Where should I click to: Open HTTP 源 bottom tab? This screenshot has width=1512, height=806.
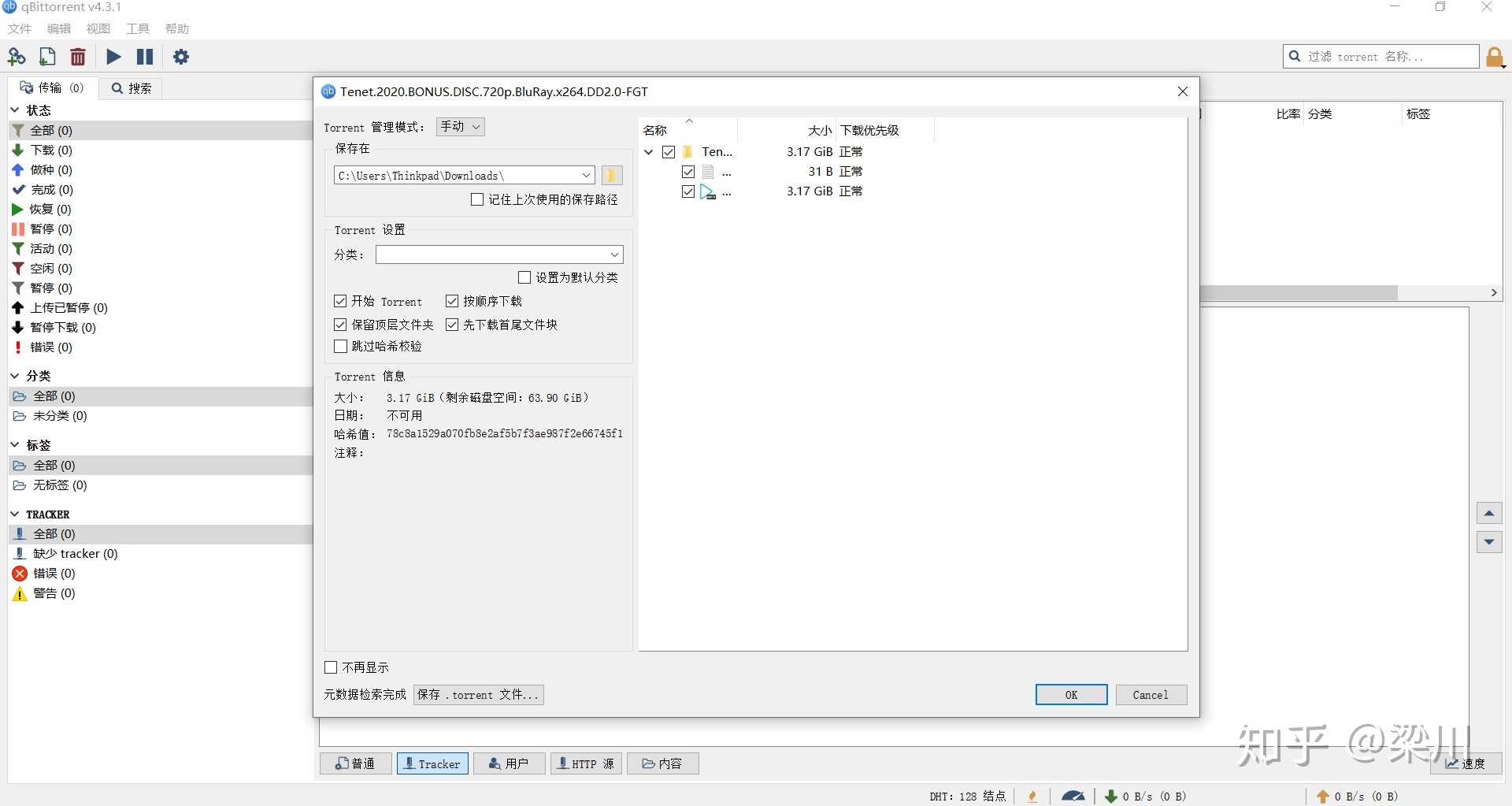(586, 763)
